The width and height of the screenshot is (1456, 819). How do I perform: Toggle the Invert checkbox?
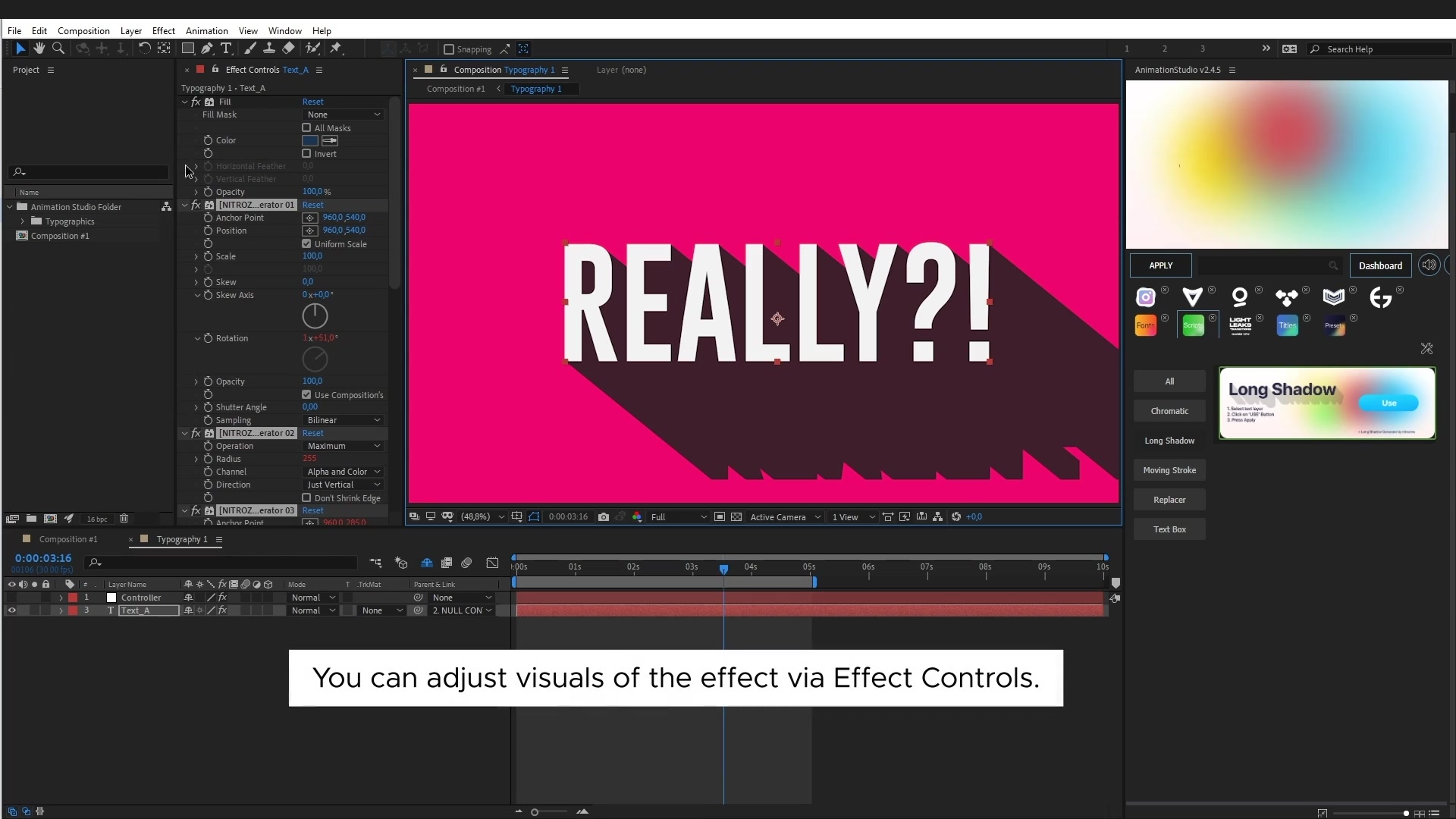[306, 153]
